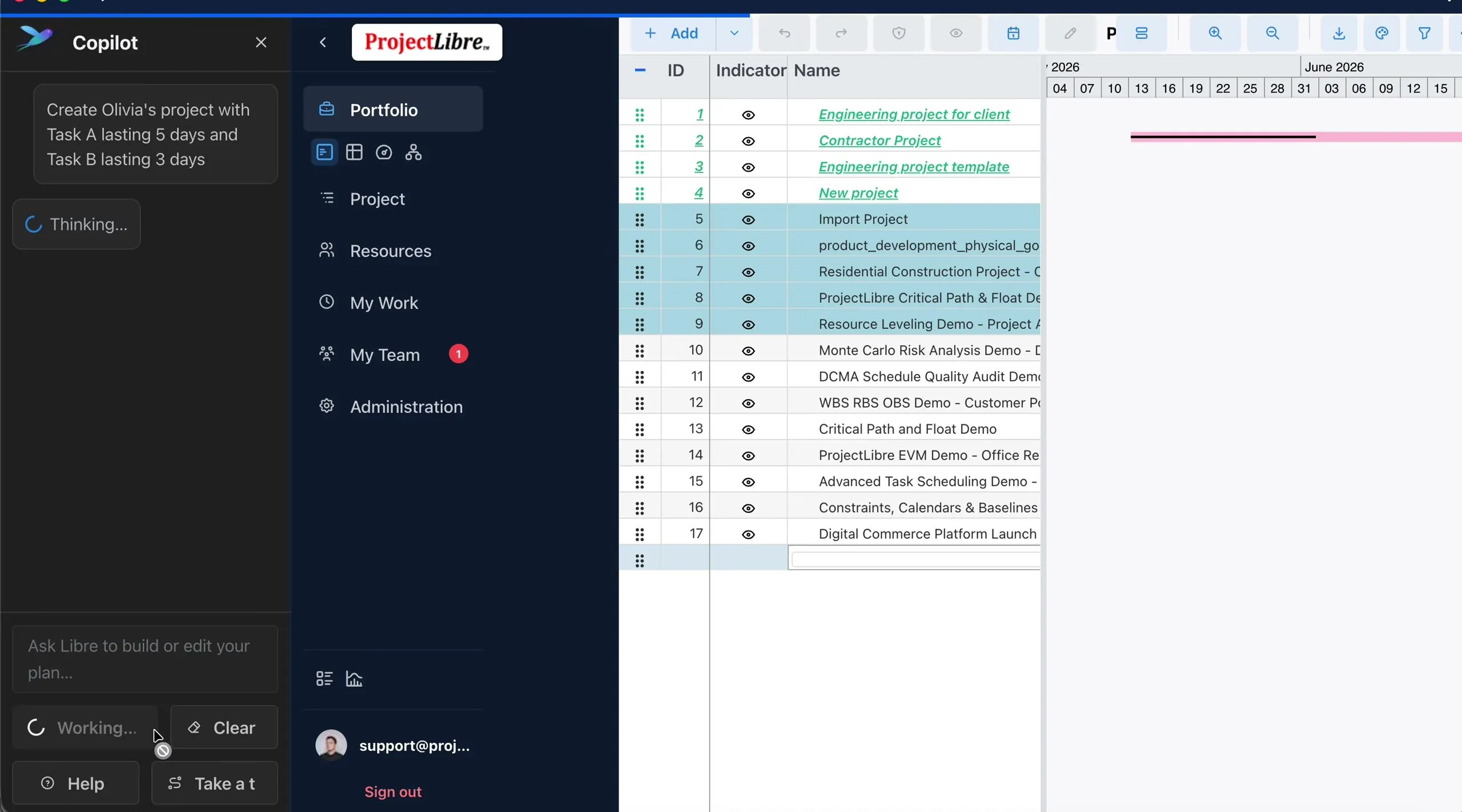Click the undo arrow in toolbar
The height and width of the screenshot is (812, 1462).
point(784,33)
